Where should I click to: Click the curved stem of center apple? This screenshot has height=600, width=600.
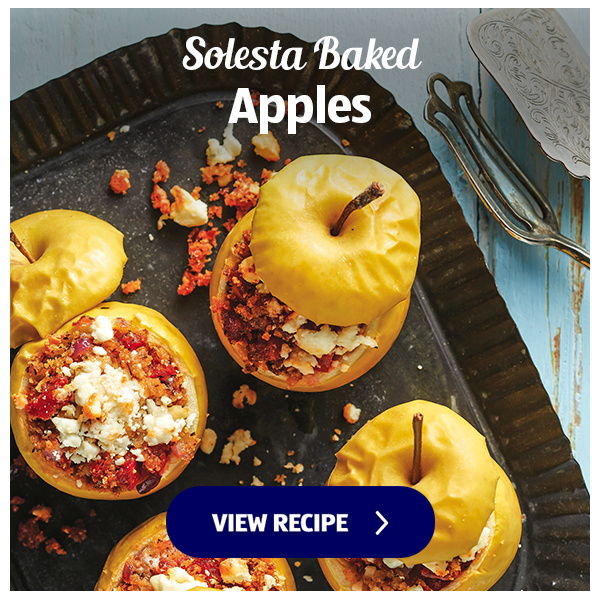(356, 208)
